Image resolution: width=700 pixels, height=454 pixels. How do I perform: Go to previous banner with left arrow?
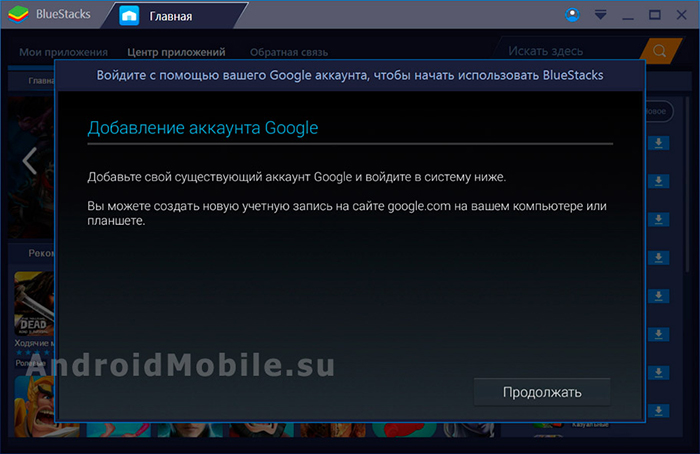click(x=30, y=161)
